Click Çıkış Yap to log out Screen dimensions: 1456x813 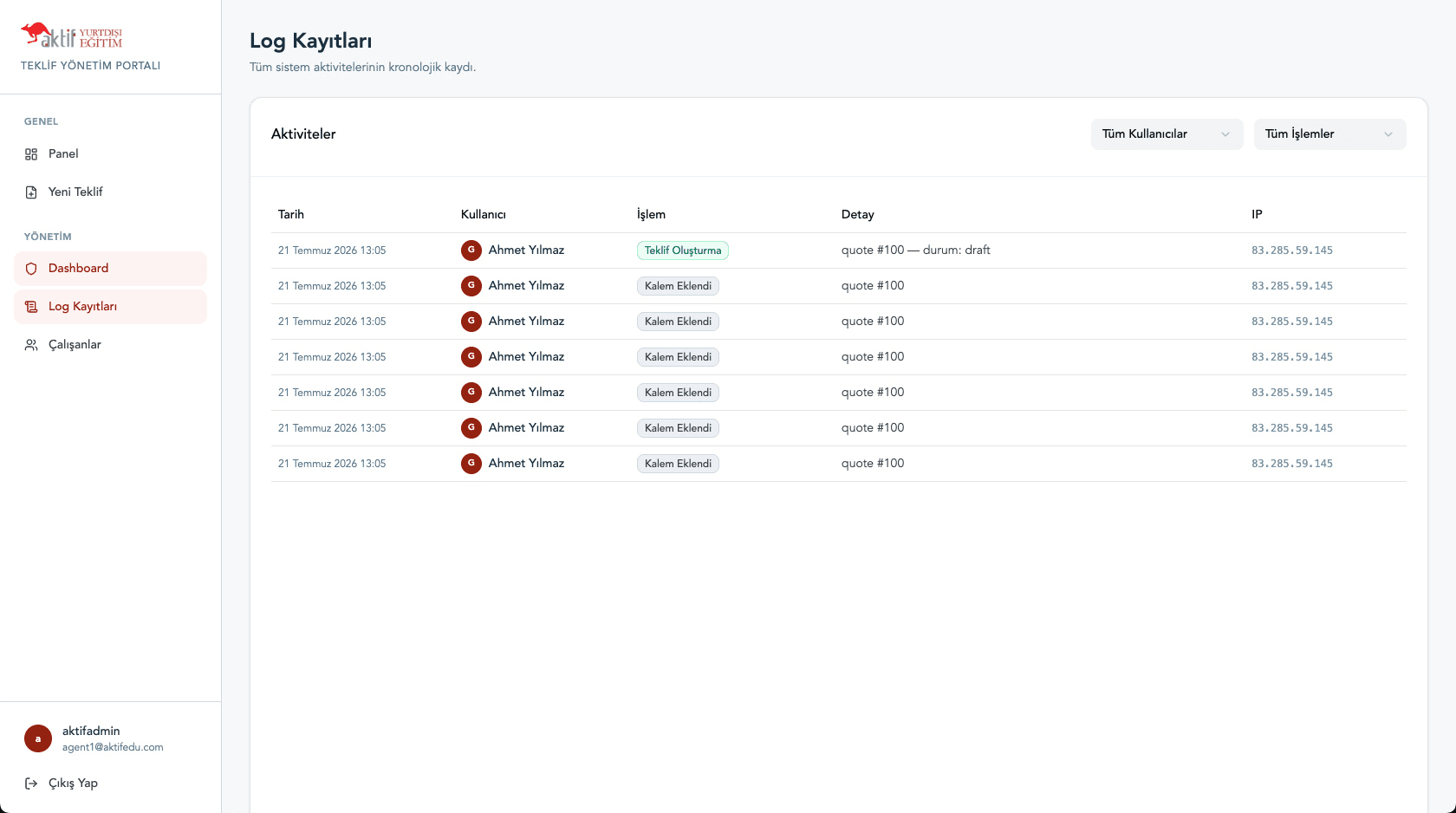point(110,784)
